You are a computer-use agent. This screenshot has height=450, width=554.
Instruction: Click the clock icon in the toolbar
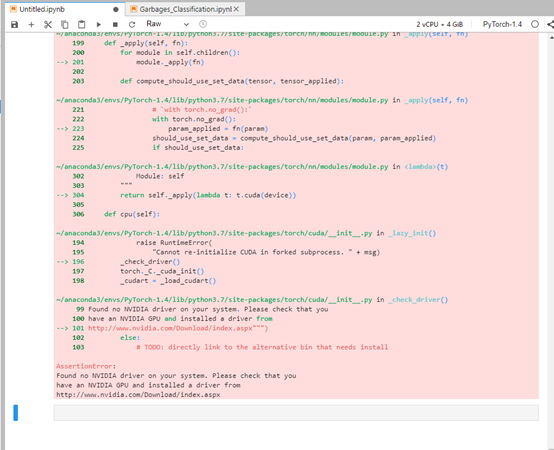click(x=203, y=24)
